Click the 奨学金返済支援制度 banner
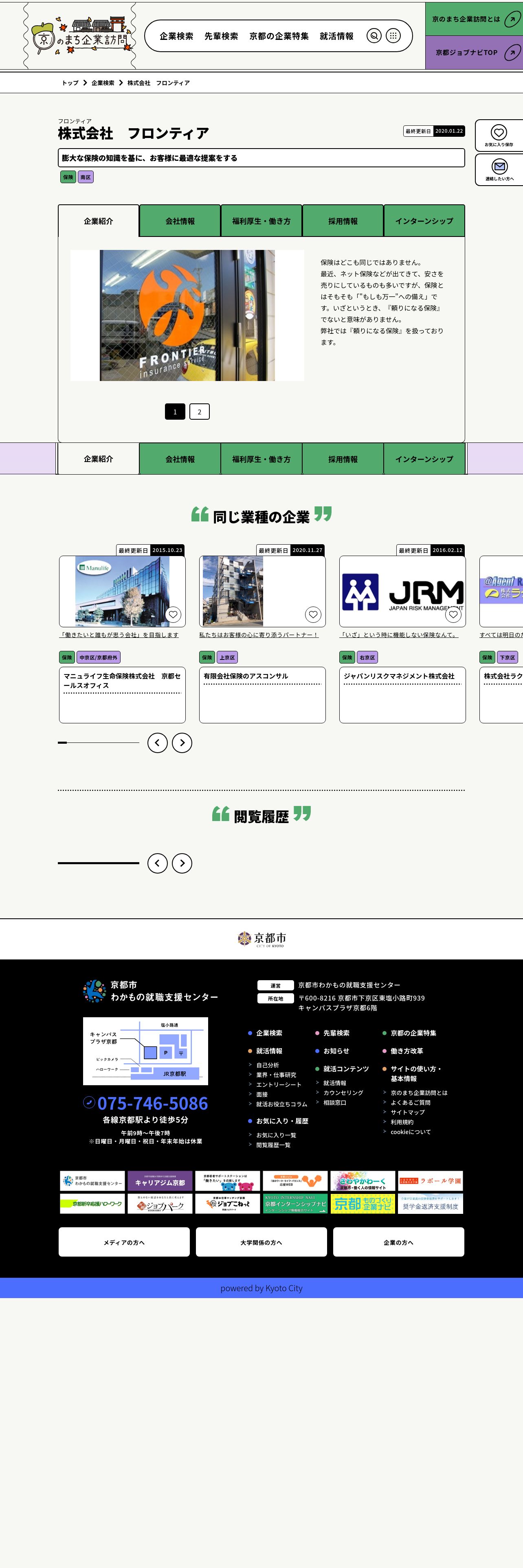 [431, 1203]
